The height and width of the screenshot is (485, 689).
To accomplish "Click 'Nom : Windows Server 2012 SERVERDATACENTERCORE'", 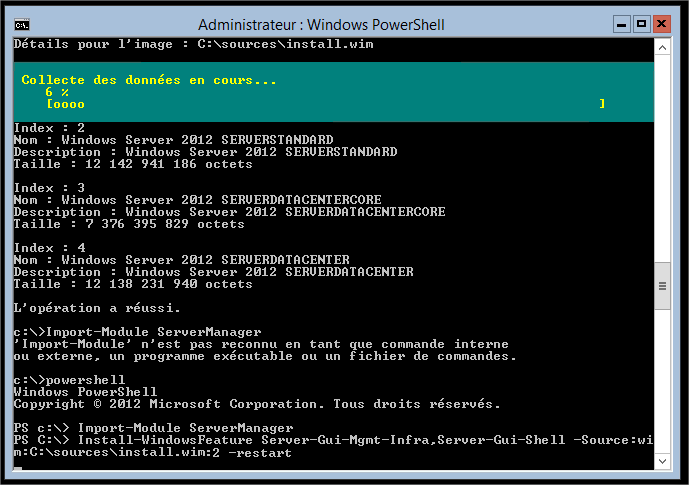I will (197, 200).
